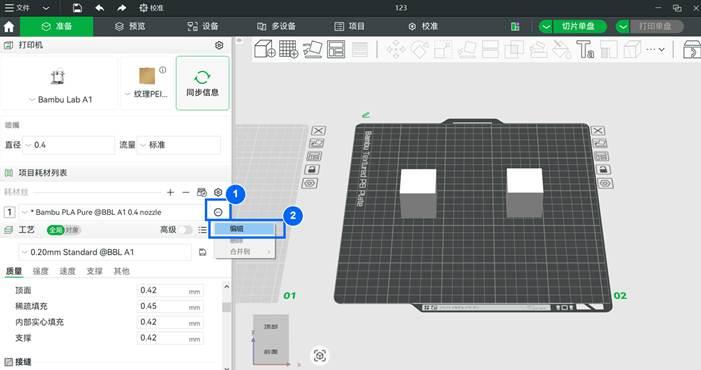Viewport: 701px width, 370px height.
Task: Switch to the 其他 settings tab
Action: tap(121, 271)
